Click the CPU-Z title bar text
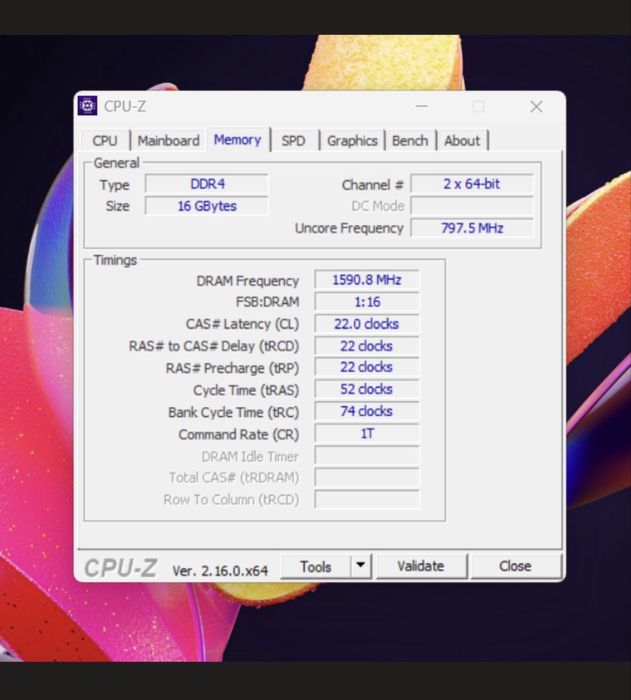 point(125,106)
